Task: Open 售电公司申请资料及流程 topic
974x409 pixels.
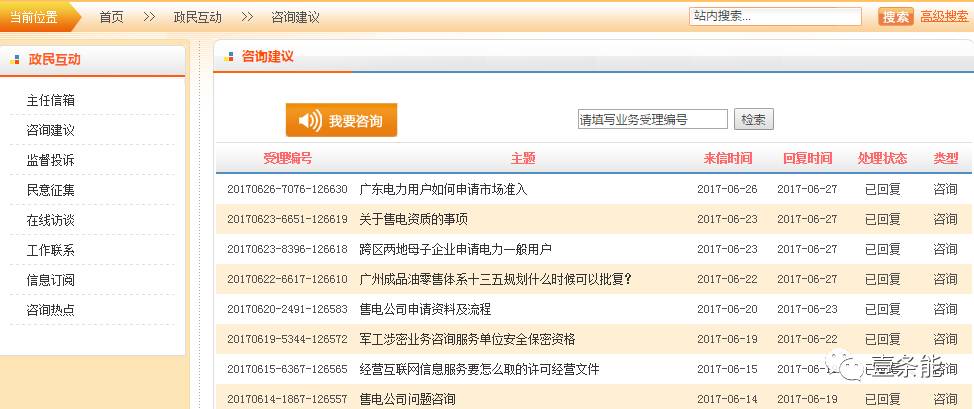Action: pyautogui.click(x=425, y=310)
